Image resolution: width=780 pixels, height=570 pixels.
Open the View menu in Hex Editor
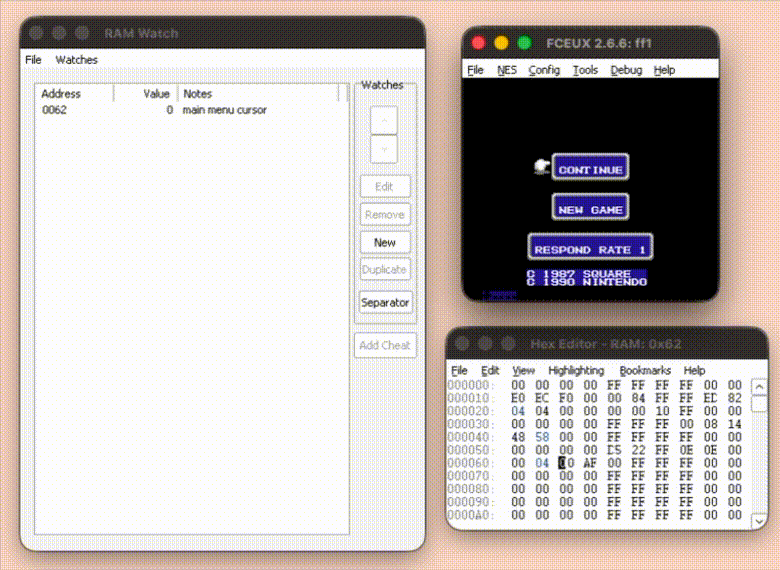click(523, 371)
